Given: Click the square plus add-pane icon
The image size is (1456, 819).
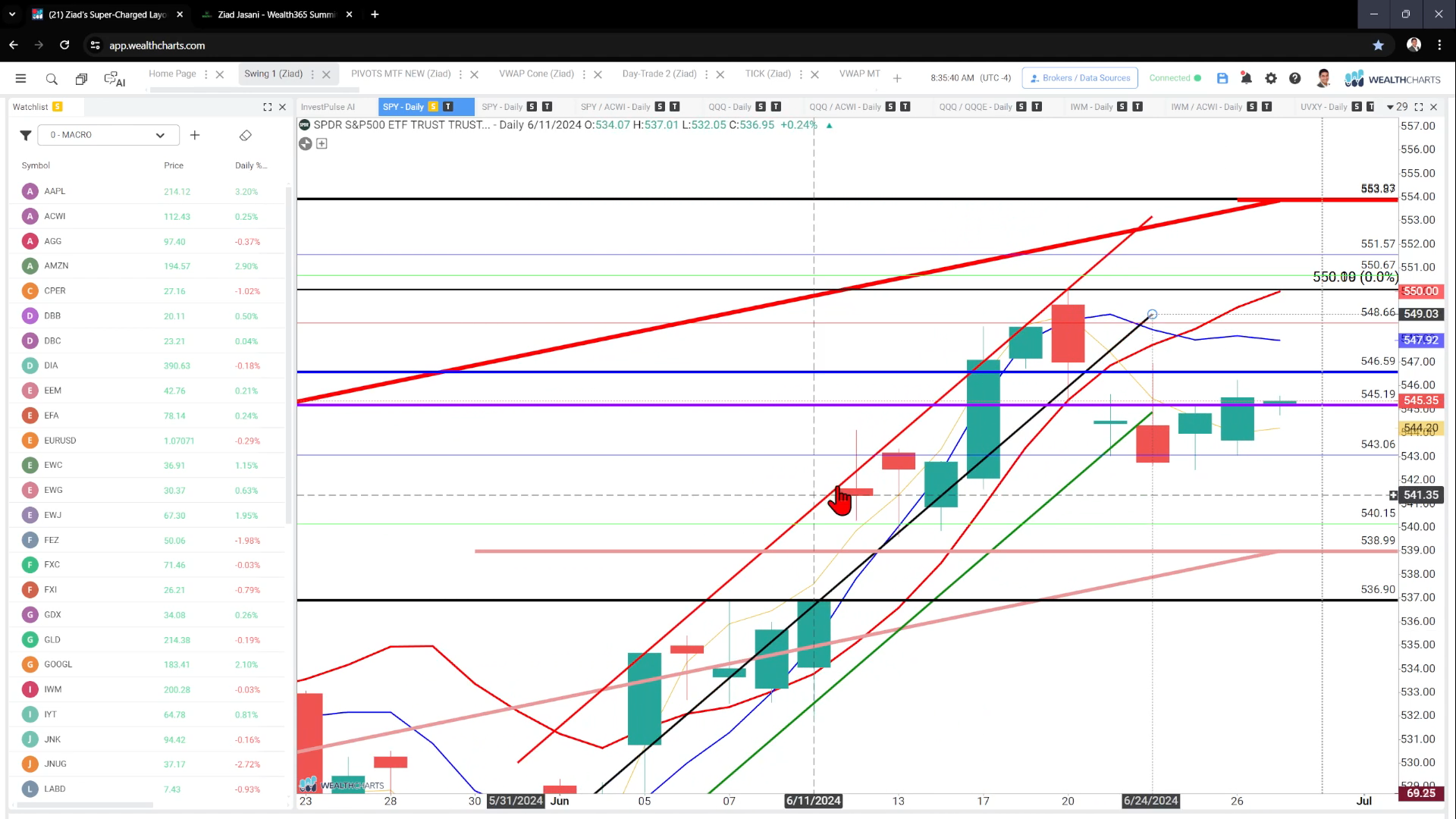Looking at the screenshot, I should click(x=322, y=143).
